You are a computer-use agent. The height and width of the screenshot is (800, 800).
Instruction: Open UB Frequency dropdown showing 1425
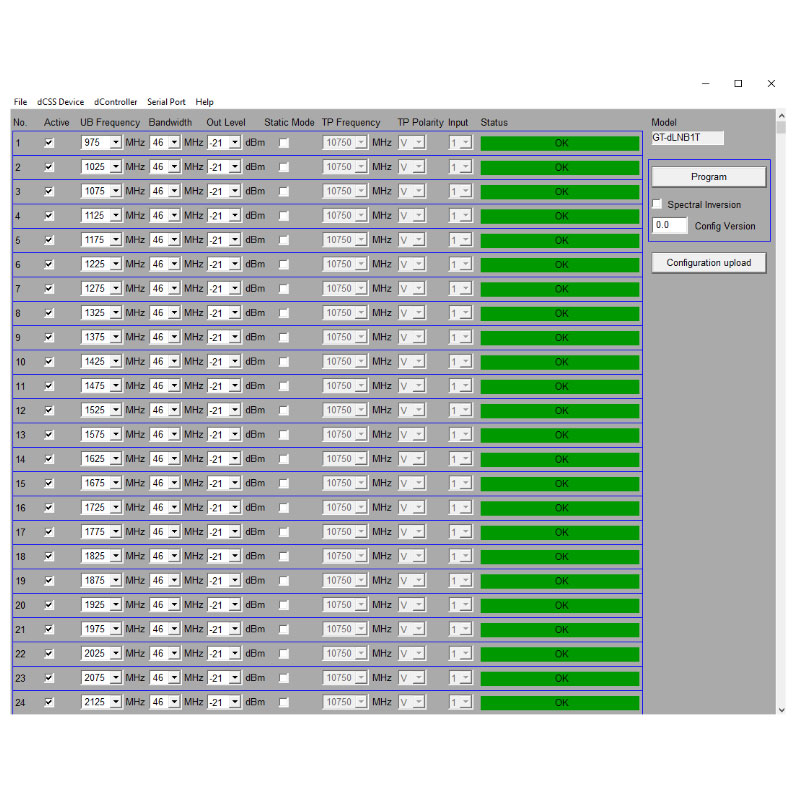[x=116, y=362]
